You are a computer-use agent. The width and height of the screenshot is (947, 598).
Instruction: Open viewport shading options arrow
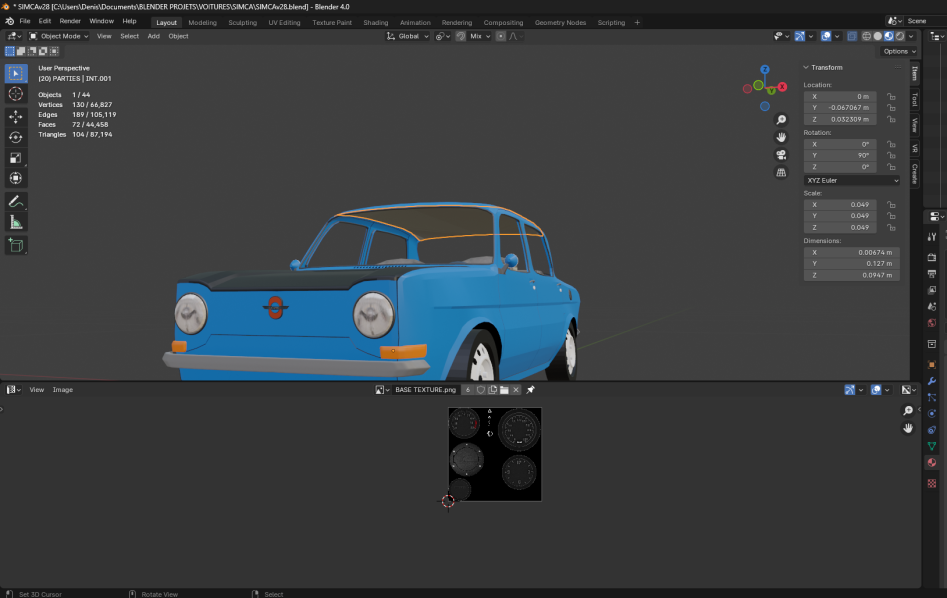(x=911, y=36)
